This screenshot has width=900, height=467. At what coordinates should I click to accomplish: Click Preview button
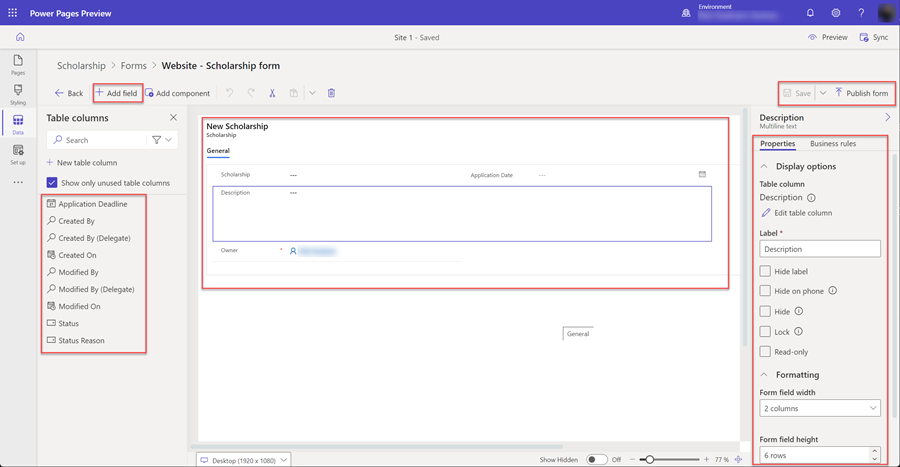pyautogui.click(x=828, y=37)
